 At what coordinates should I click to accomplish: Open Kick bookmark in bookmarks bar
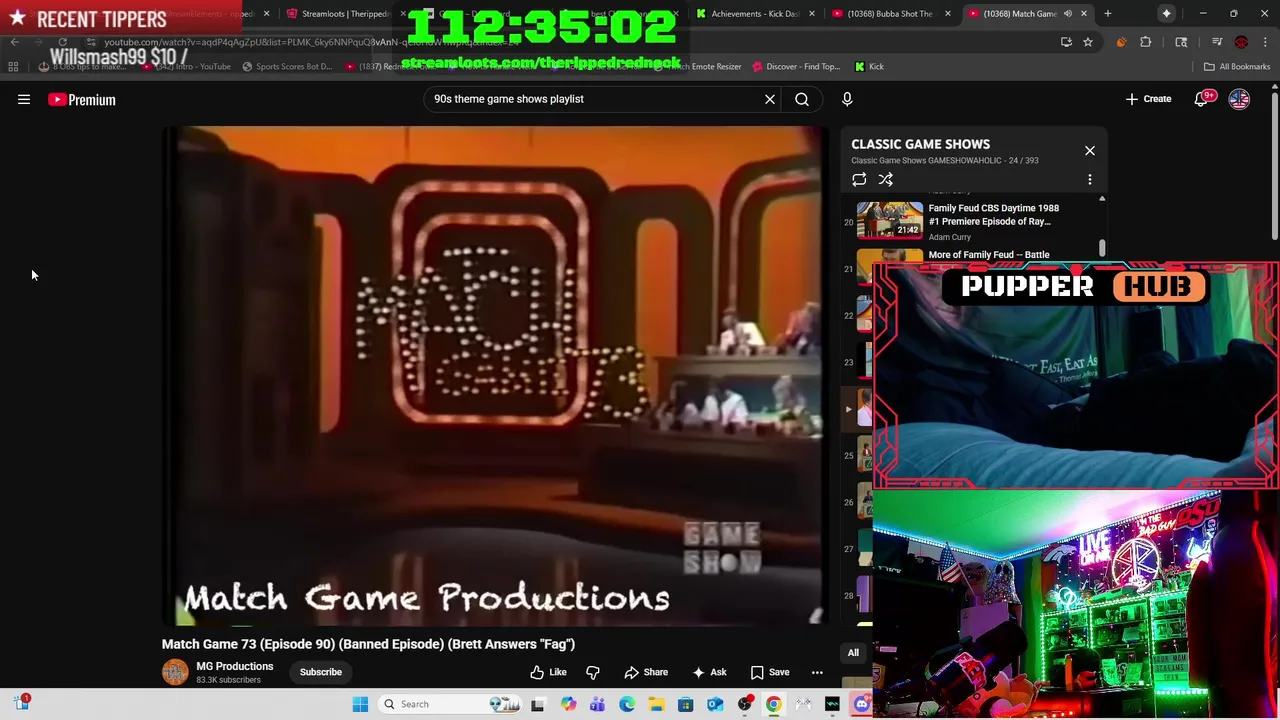(x=869, y=67)
